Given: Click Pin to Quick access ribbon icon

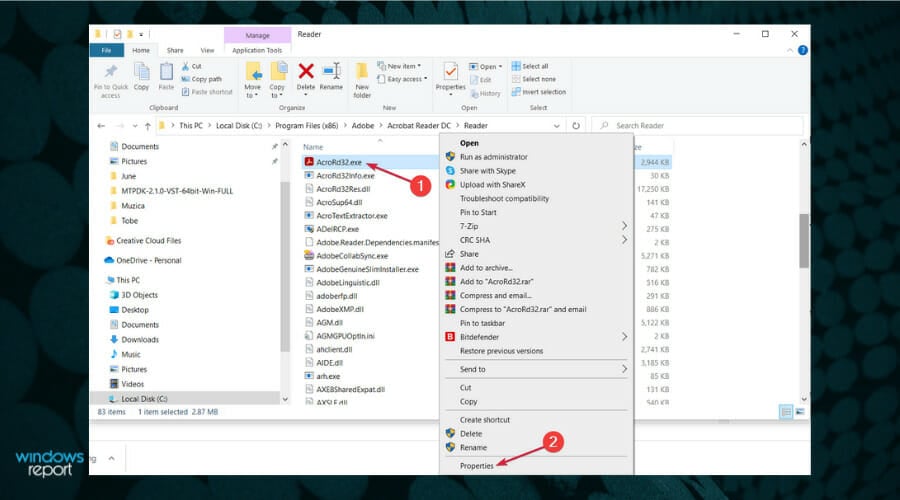Looking at the screenshot, I should pos(111,79).
